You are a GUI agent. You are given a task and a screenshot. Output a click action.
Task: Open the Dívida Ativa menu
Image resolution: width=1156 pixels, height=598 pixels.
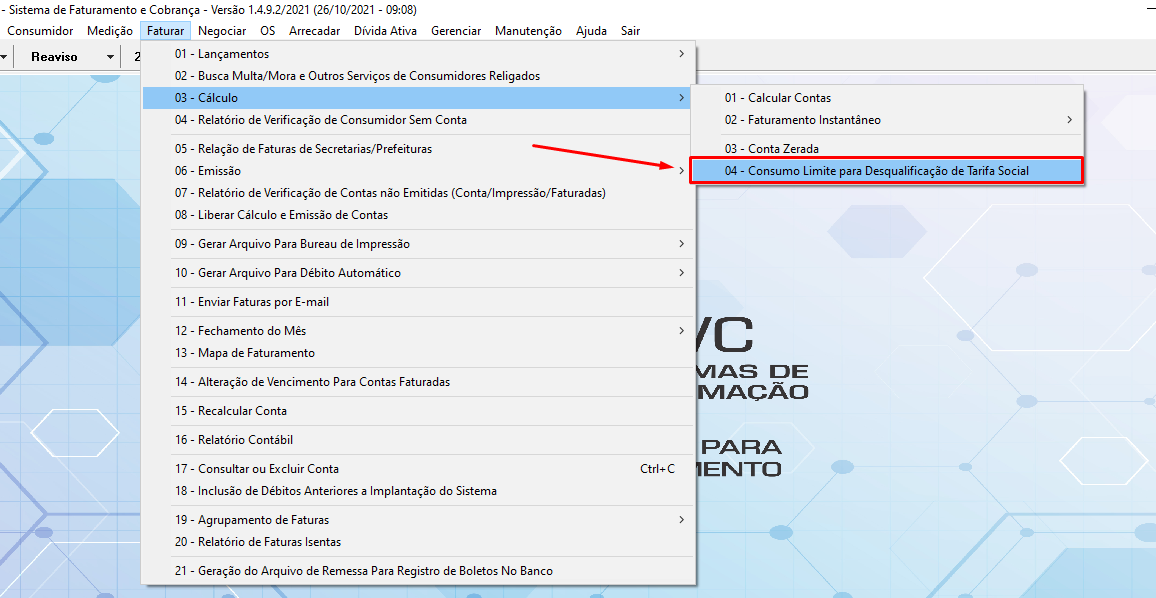click(x=385, y=31)
